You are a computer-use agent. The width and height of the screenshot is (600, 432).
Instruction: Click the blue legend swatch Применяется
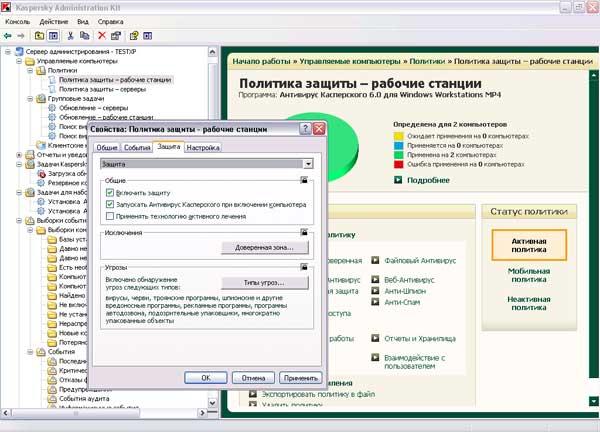point(399,145)
